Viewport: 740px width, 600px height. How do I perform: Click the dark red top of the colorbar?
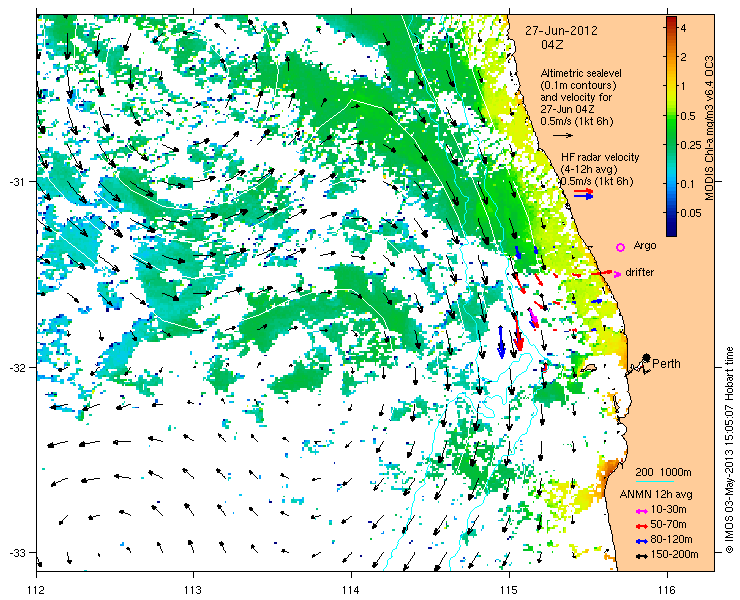672,20
